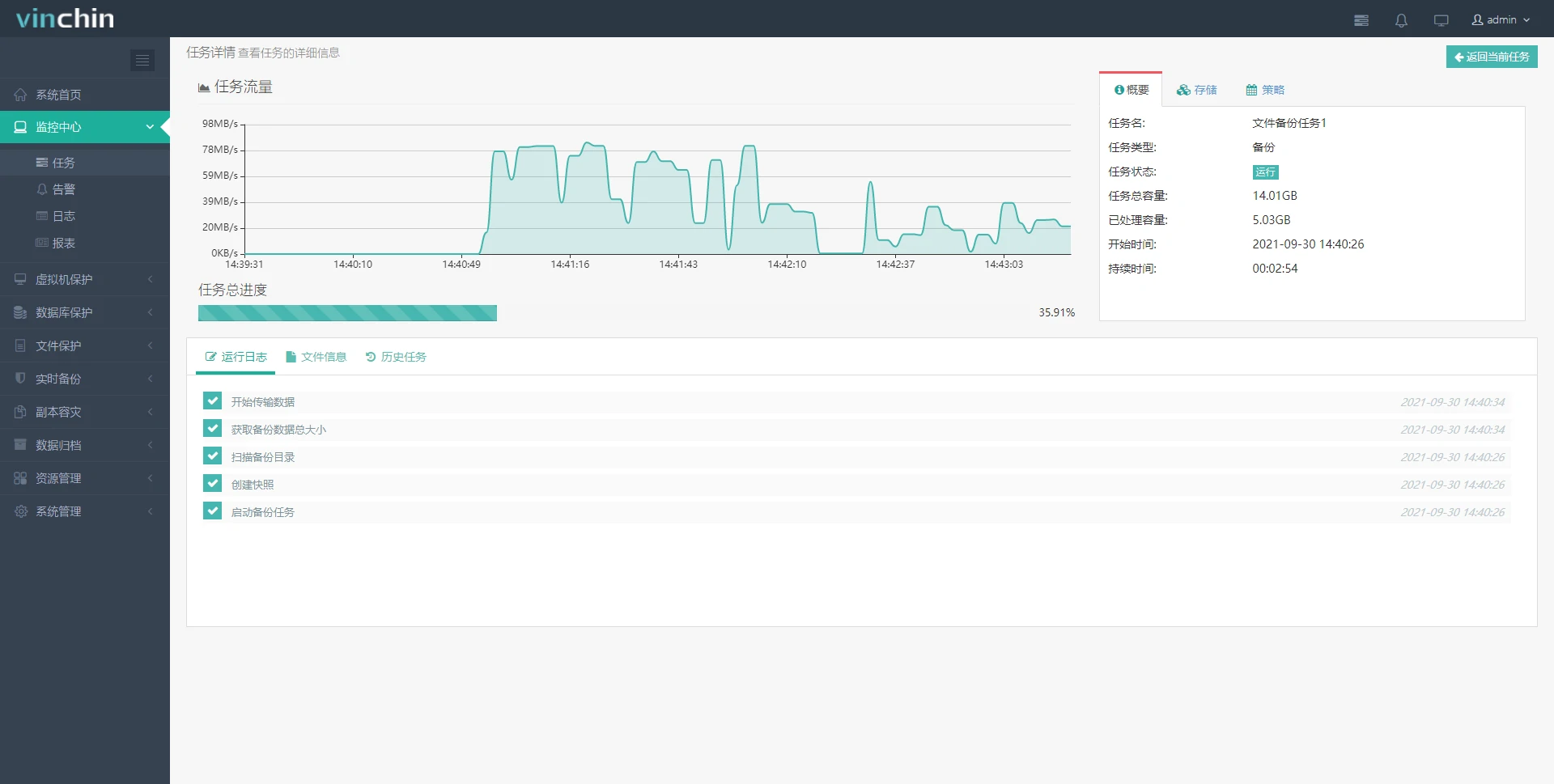Click the 开始传输数据 log entry text
1554x784 pixels.
click(263, 402)
